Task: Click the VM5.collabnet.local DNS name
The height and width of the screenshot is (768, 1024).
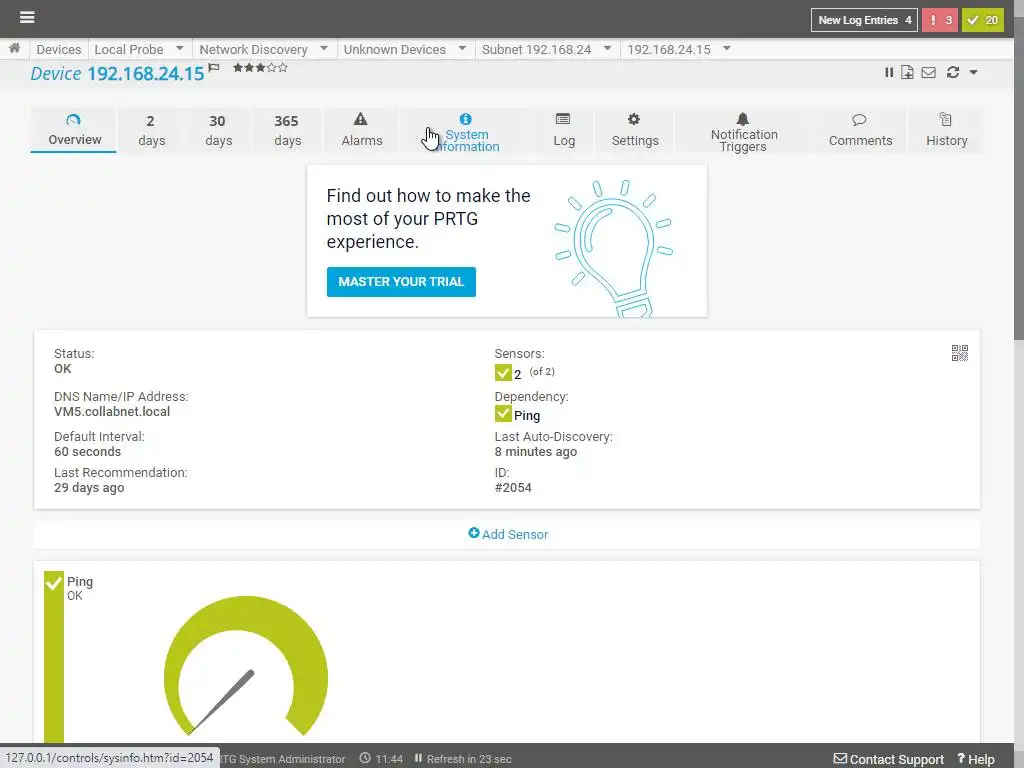Action: pyautogui.click(x=112, y=411)
